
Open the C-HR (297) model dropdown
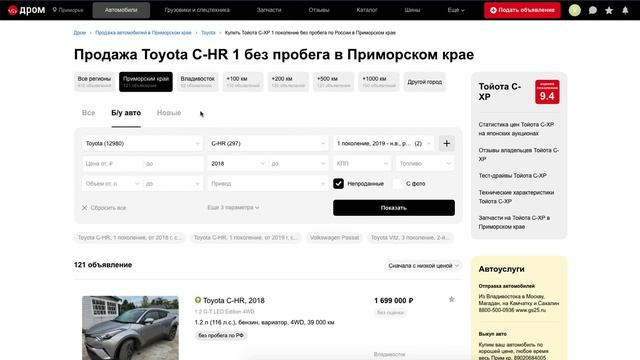(x=268, y=144)
